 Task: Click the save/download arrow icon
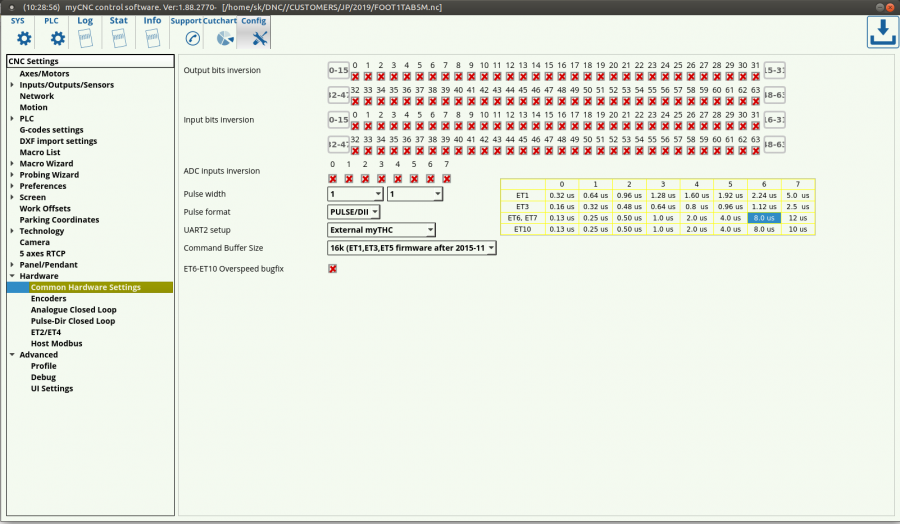point(882,32)
